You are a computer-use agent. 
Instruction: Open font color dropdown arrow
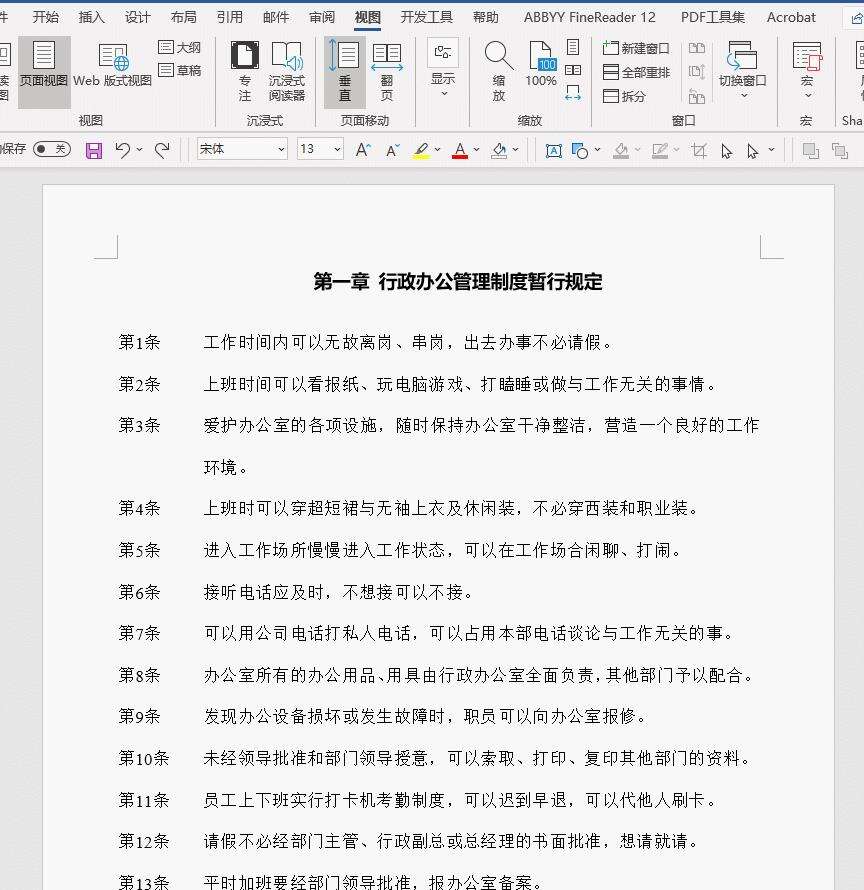click(476, 150)
